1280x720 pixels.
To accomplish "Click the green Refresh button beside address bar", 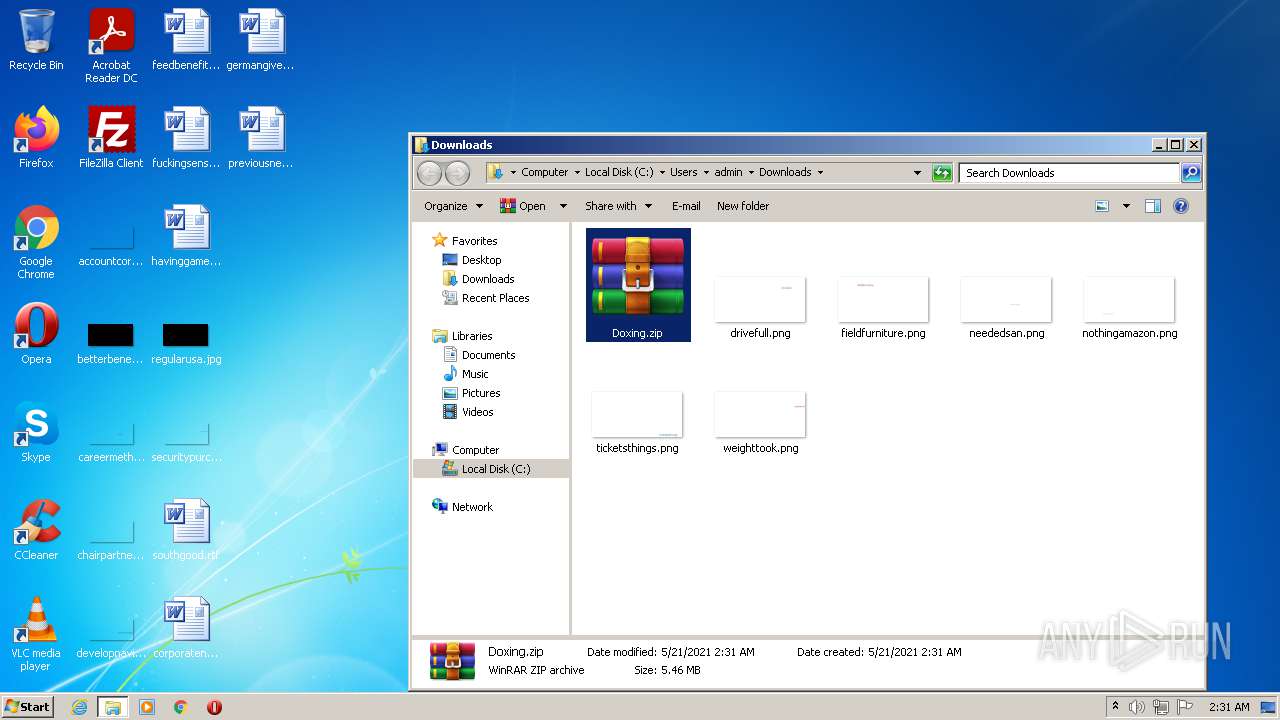I will 942,173.
